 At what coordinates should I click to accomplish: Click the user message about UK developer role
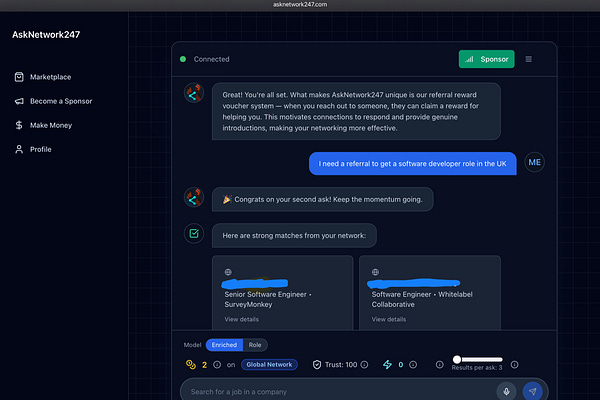[x=412, y=164]
